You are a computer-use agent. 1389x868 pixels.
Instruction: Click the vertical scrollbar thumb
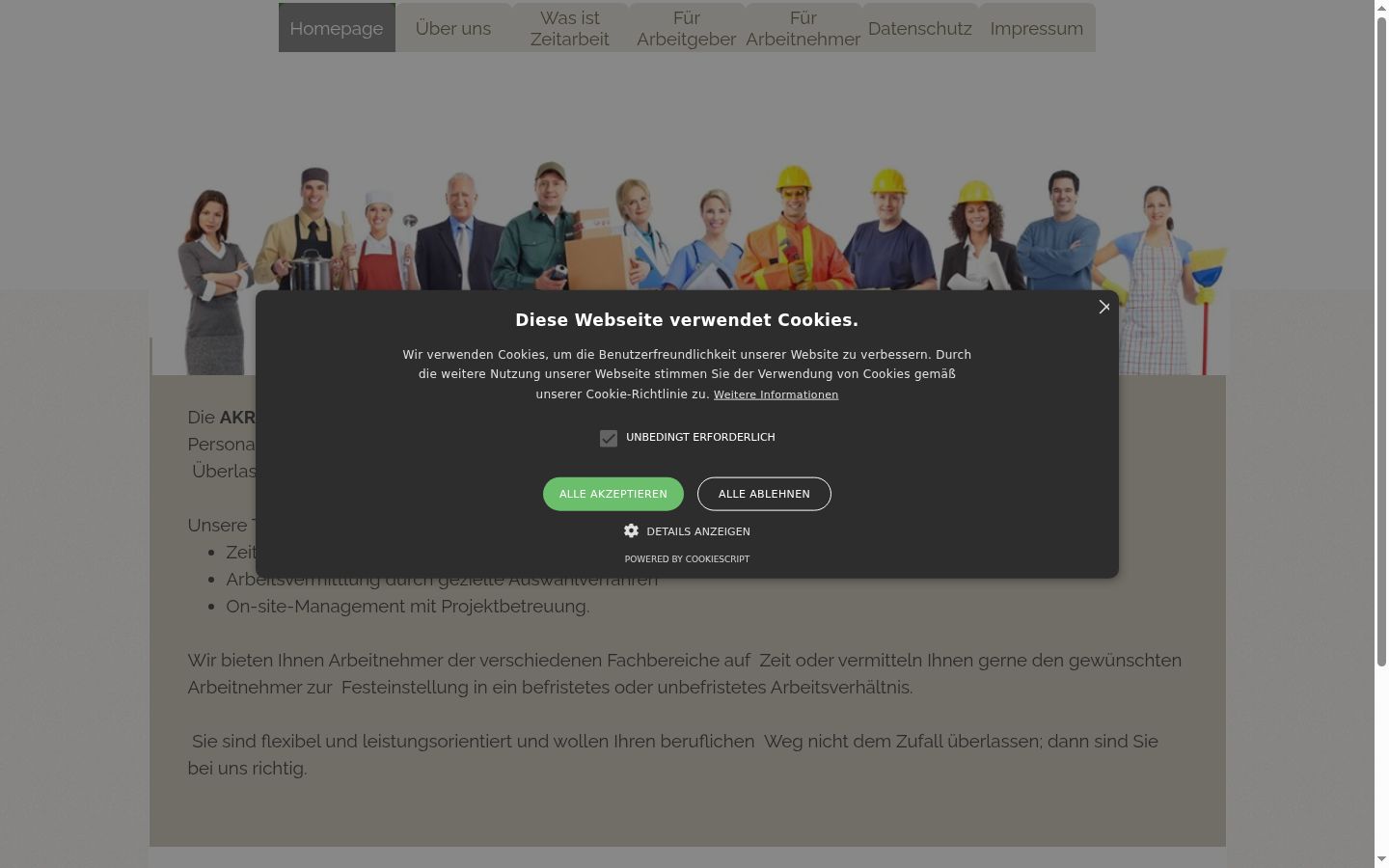pos(1381,340)
